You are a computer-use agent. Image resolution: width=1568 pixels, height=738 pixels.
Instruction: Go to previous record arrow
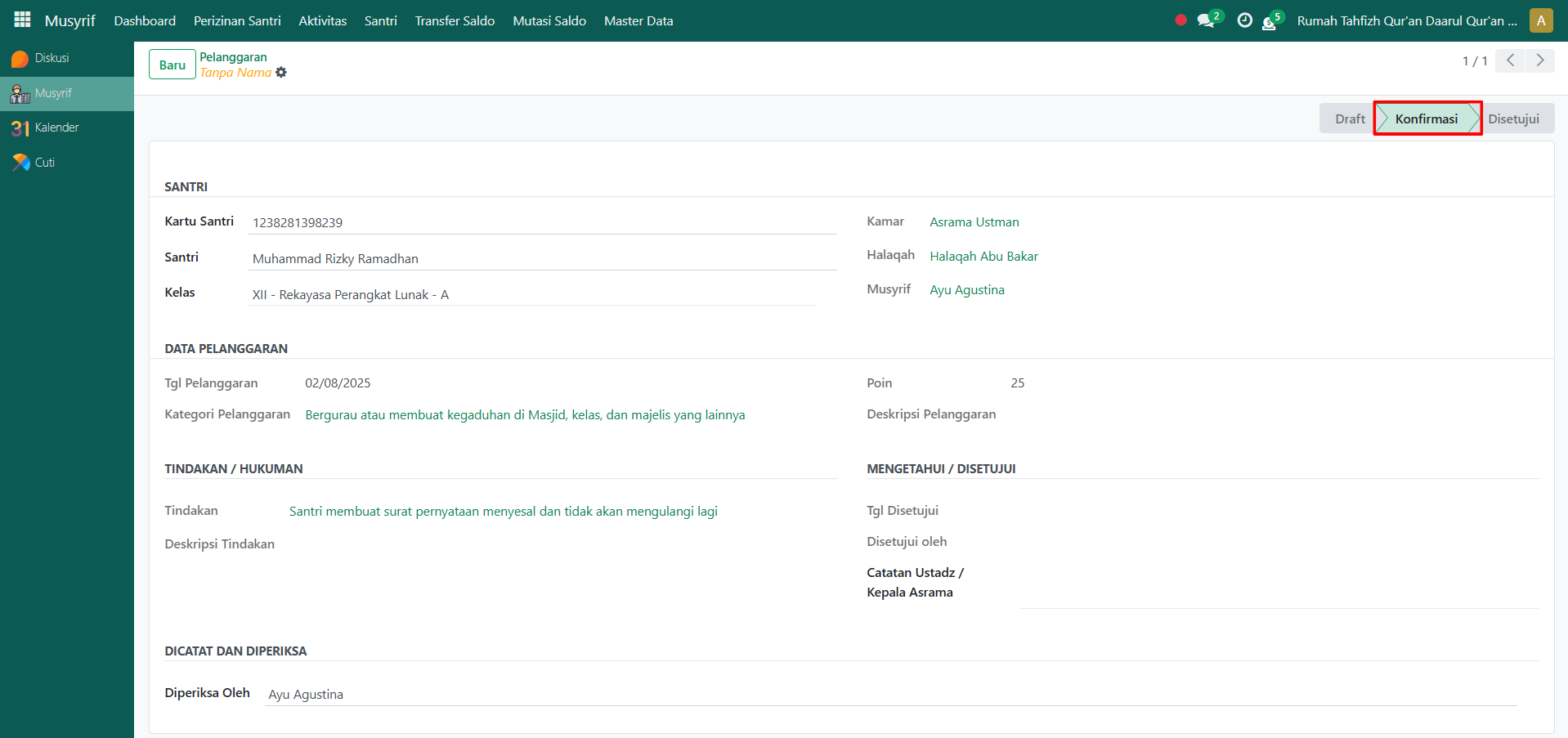click(1510, 60)
